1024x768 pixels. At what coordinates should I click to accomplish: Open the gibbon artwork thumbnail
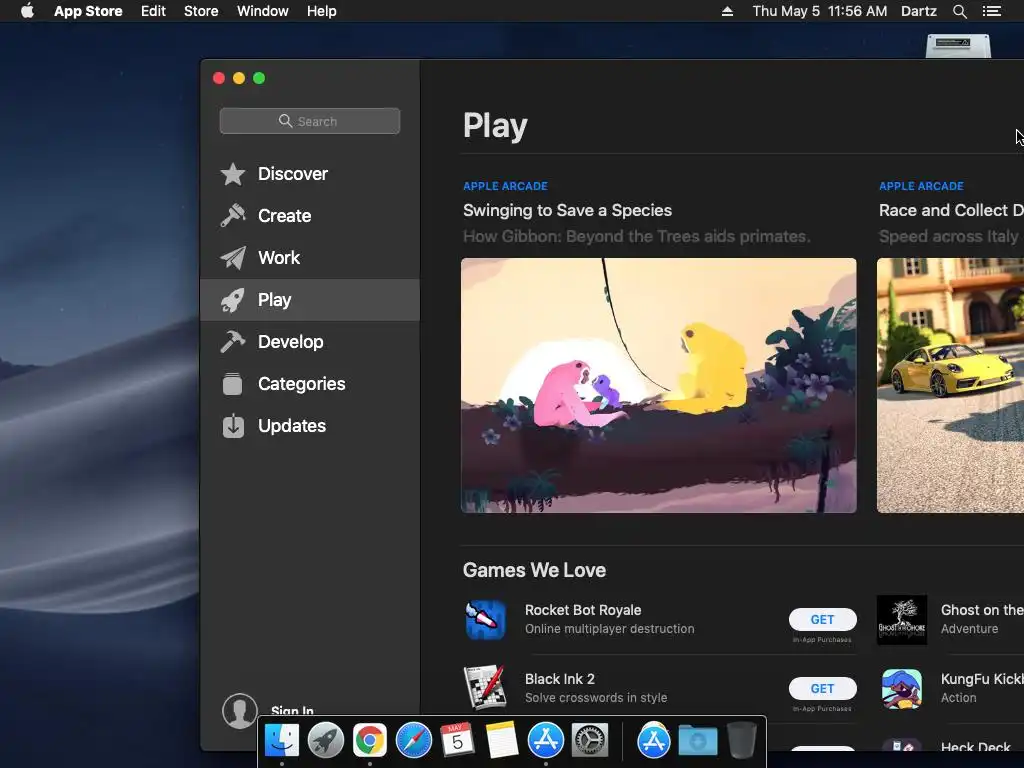click(658, 385)
